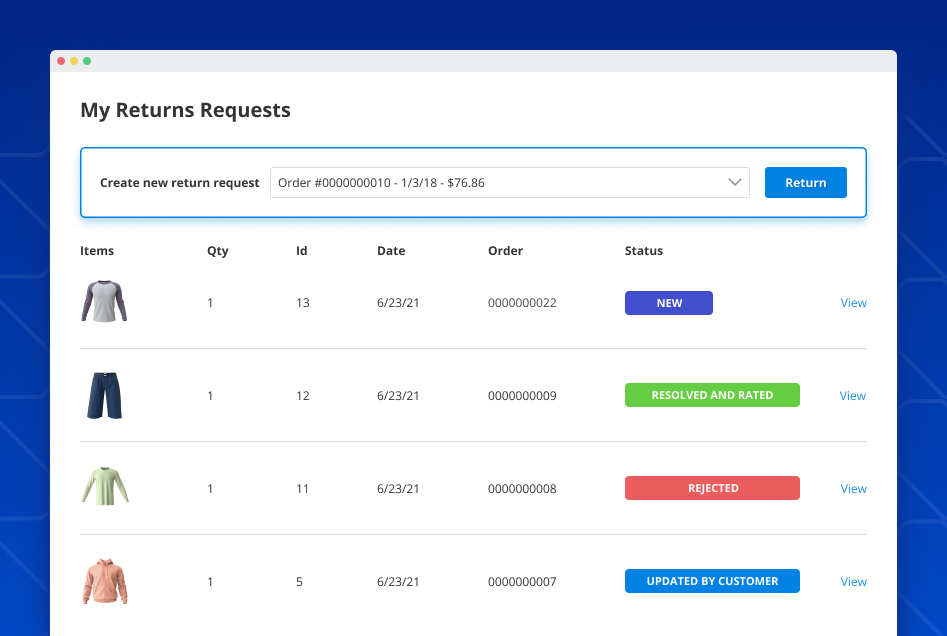This screenshot has width=947, height=636.
Task: Select Order #0000000010 in the combo box
Action: (510, 182)
